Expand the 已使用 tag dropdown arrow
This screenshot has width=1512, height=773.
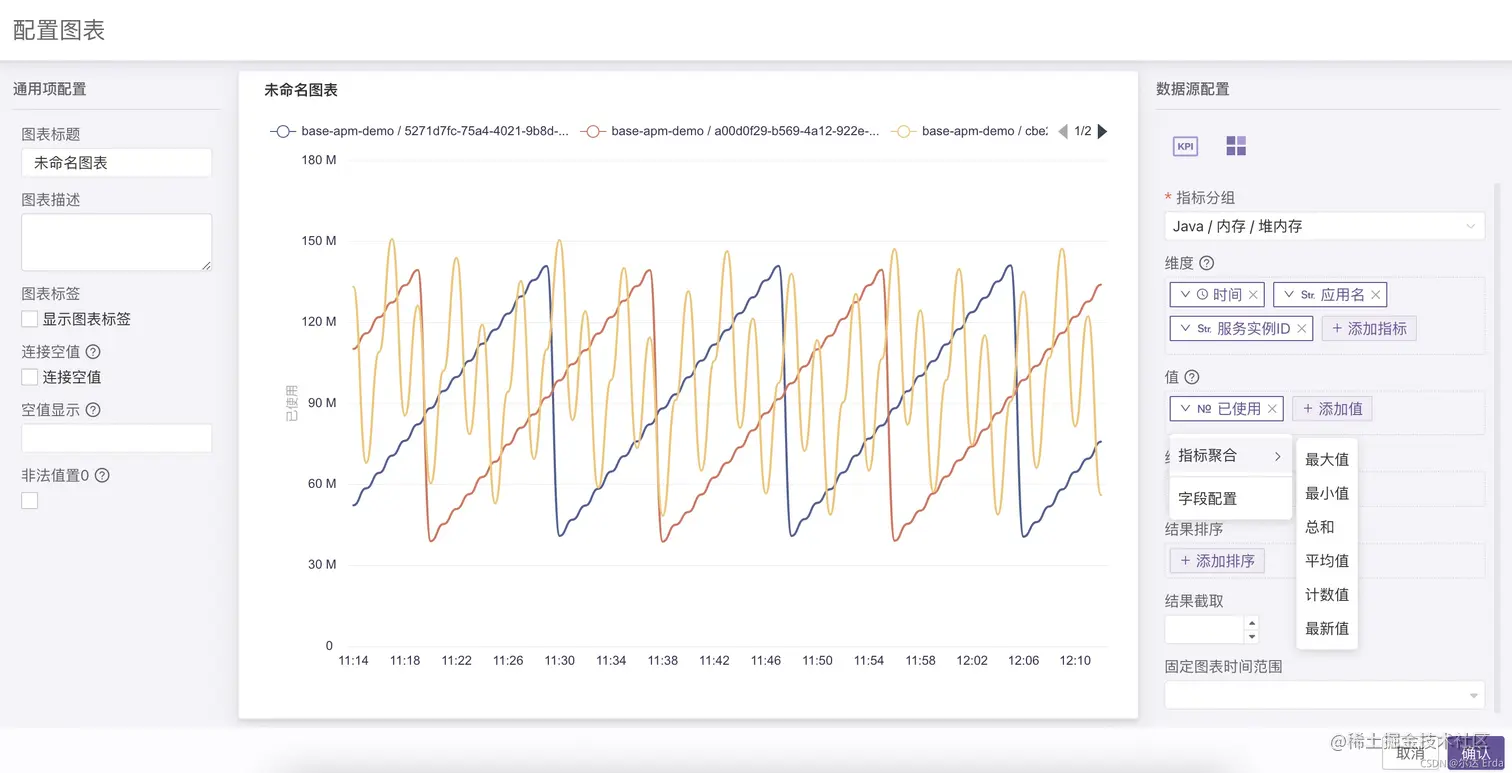coord(1185,408)
